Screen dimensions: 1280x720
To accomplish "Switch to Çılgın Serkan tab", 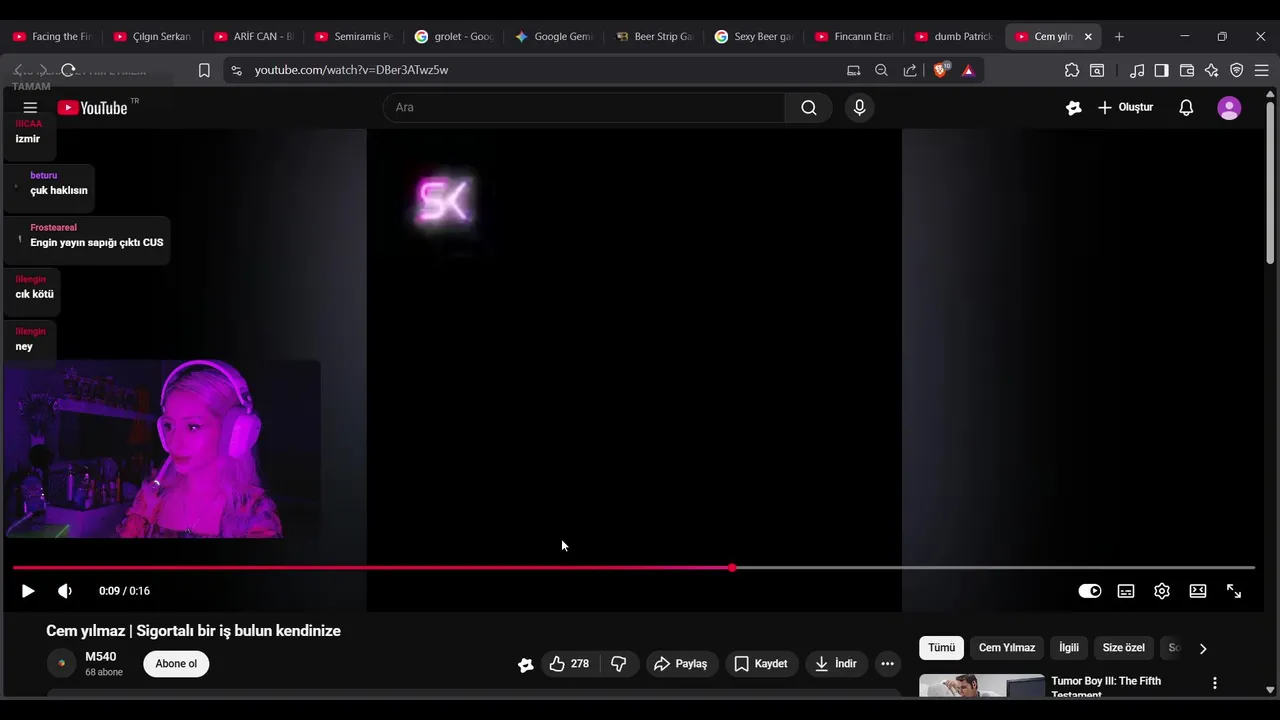I will click(x=152, y=36).
